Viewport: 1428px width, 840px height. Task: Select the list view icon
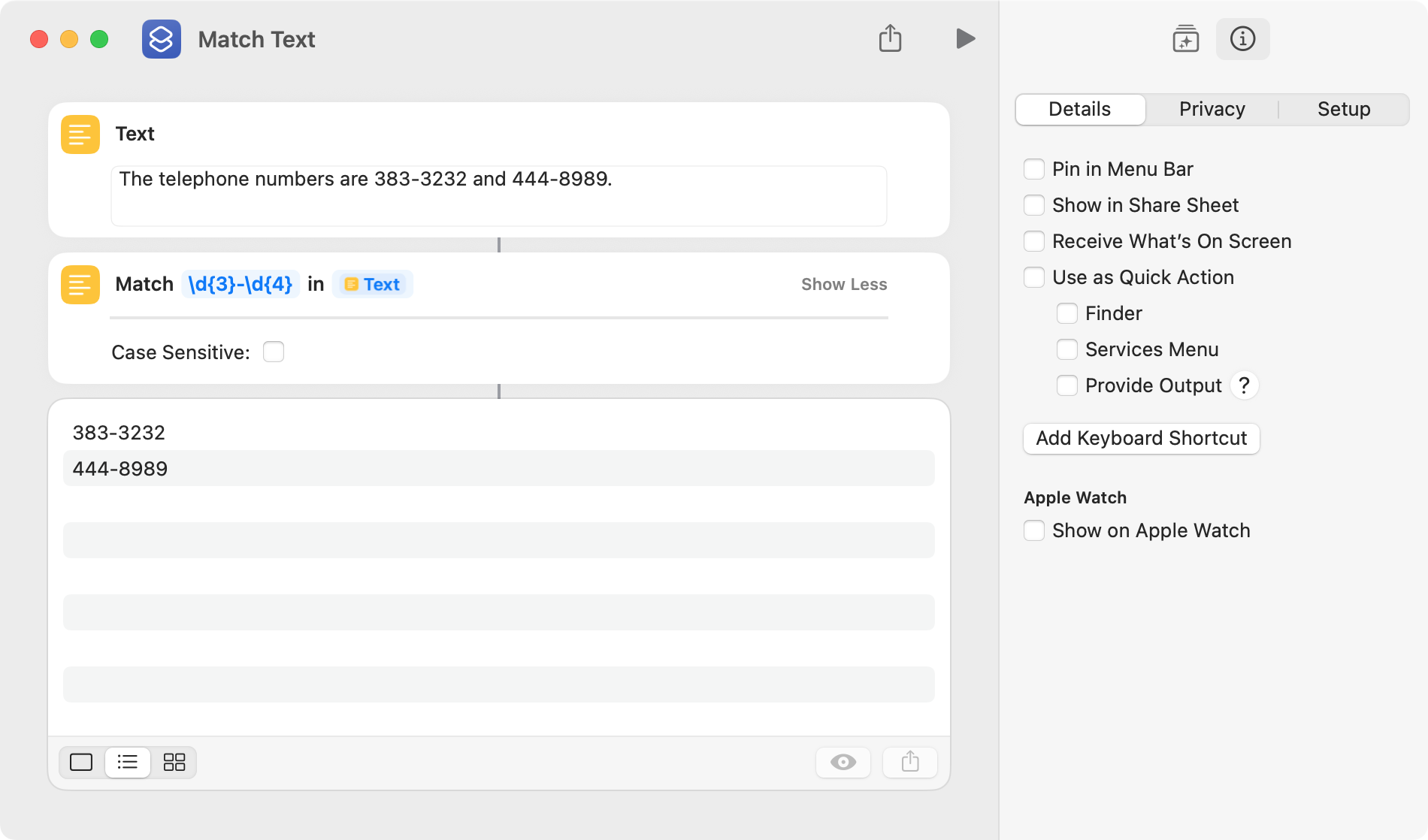coord(128,763)
